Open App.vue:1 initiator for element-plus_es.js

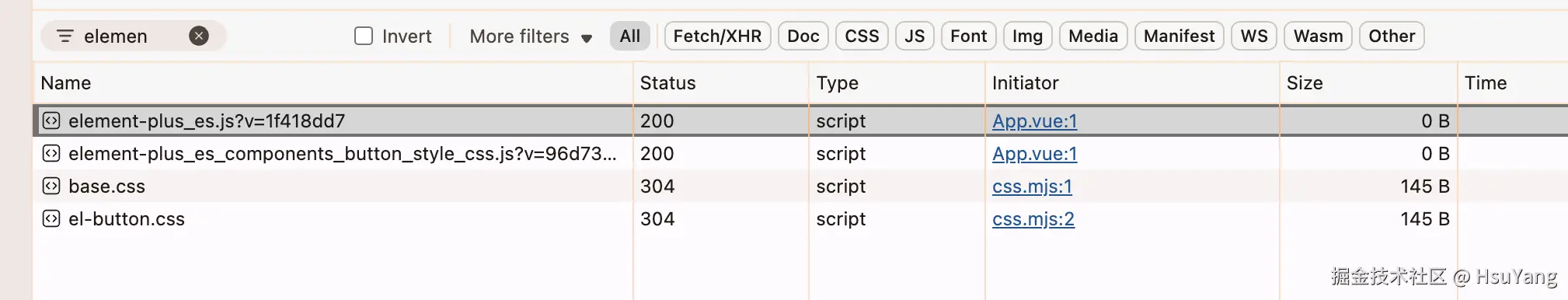click(1034, 121)
